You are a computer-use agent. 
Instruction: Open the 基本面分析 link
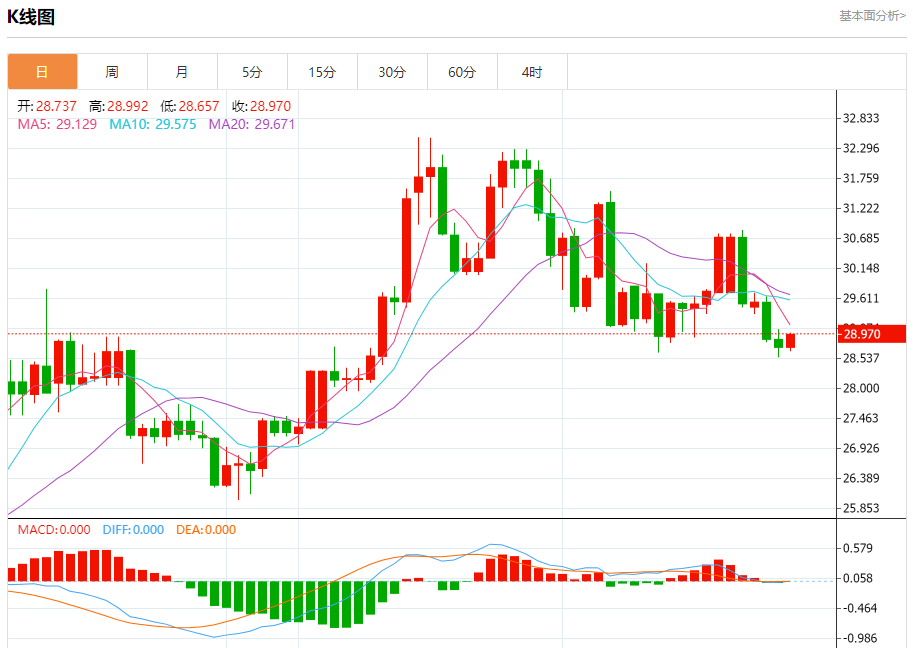872,16
